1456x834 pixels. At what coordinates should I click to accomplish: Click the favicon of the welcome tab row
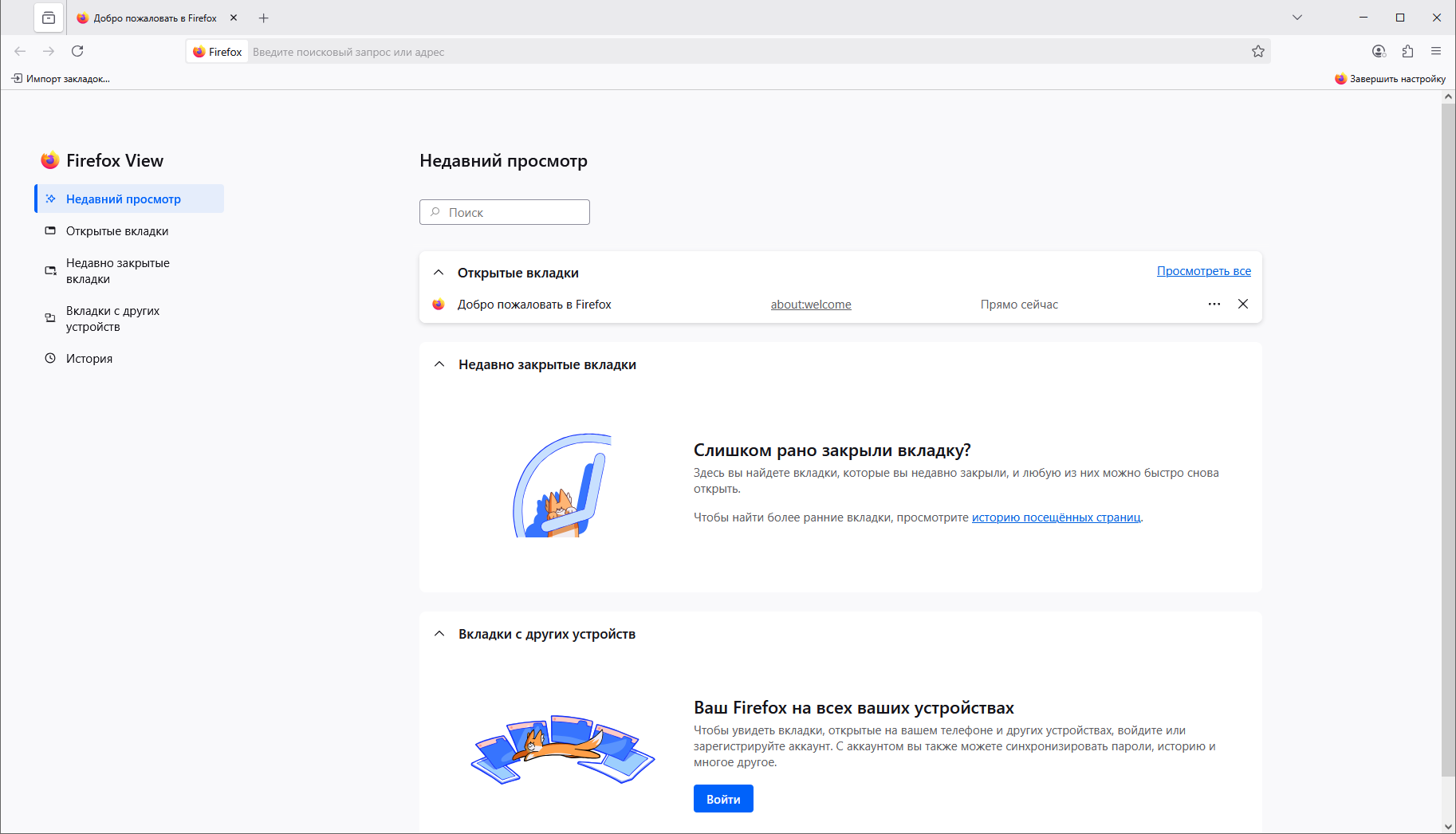coord(439,305)
